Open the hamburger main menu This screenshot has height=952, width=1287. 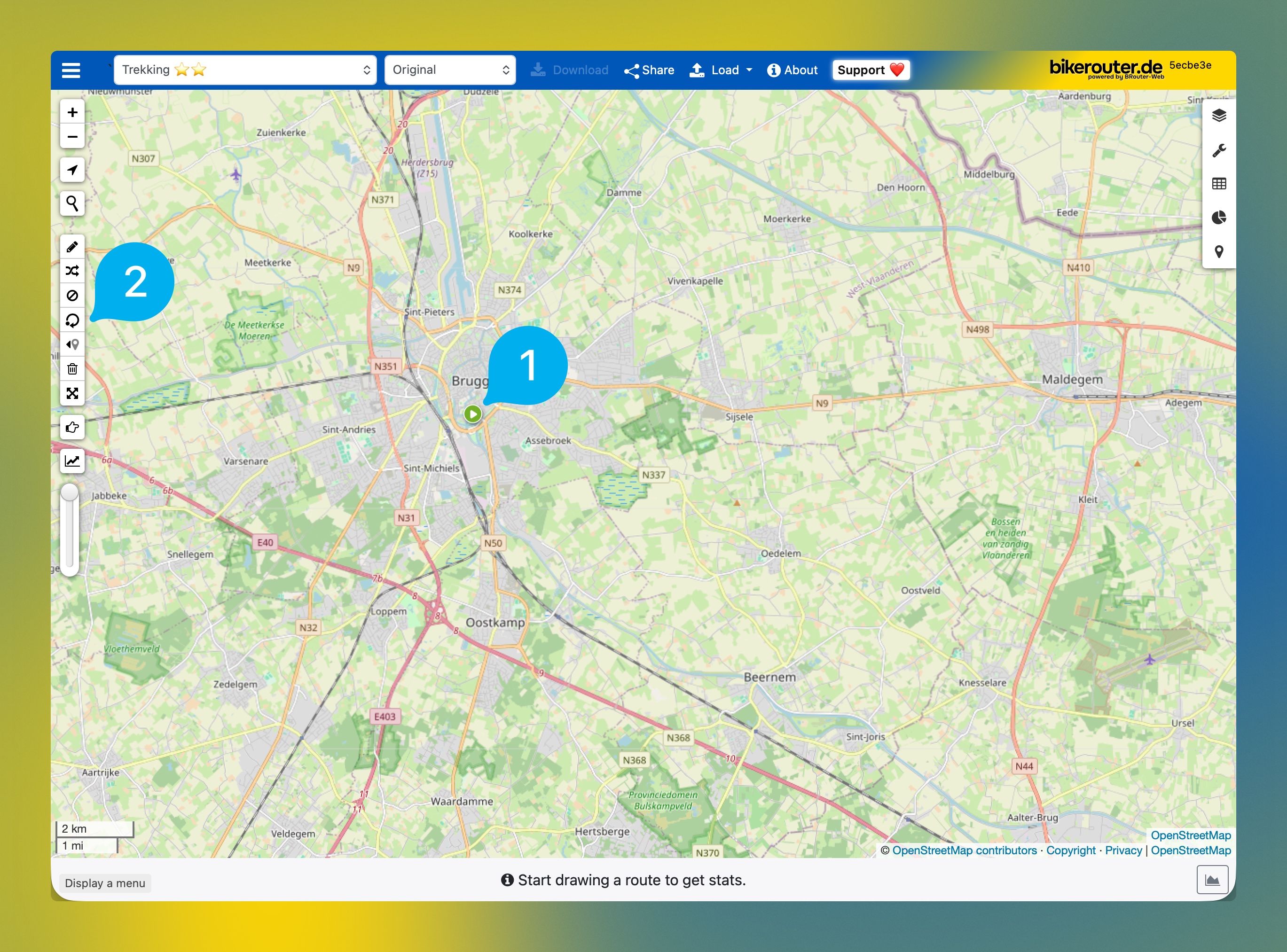[x=71, y=70]
